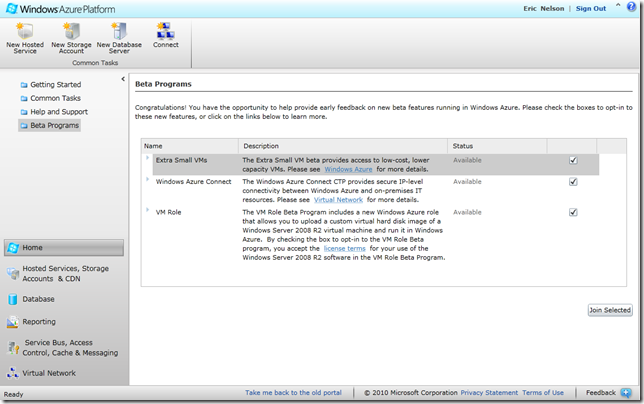Click the Sign Out link
This screenshot has height=404, width=644.
coord(591,8)
